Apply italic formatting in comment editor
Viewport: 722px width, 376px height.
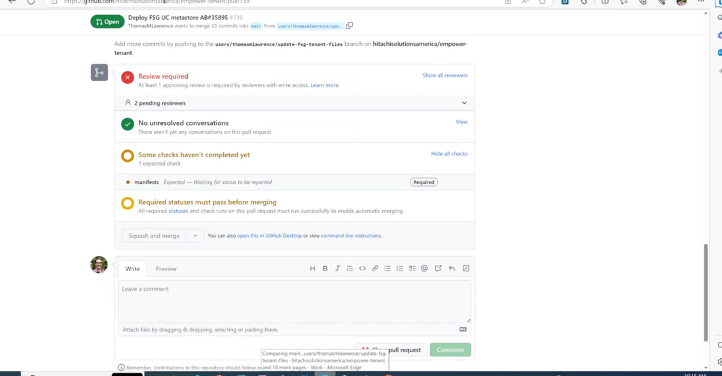tap(338, 268)
